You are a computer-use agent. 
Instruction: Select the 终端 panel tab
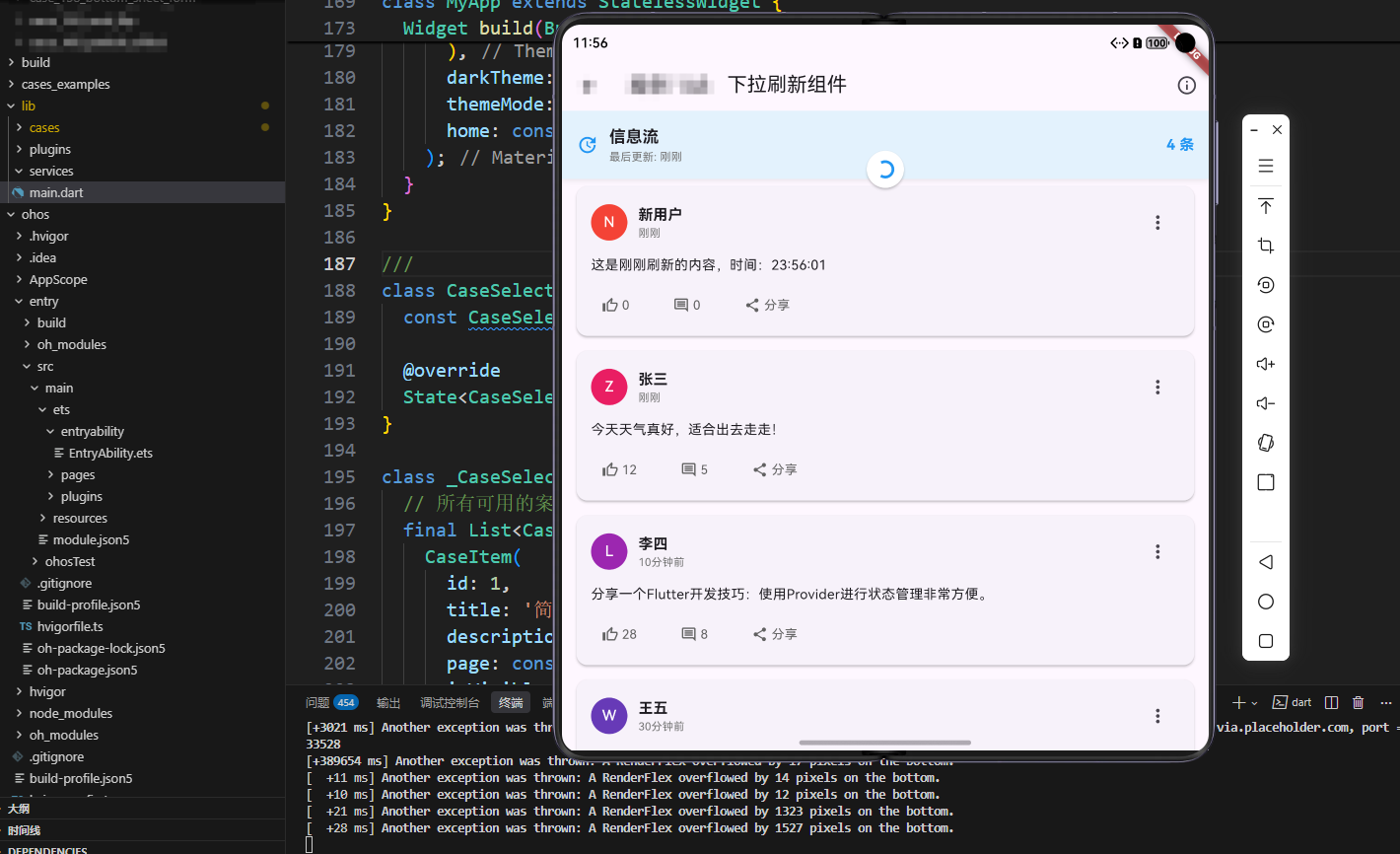point(511,702)
